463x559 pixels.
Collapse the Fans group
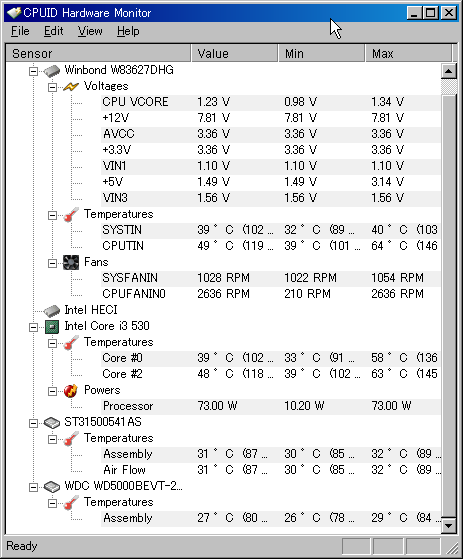52,263
